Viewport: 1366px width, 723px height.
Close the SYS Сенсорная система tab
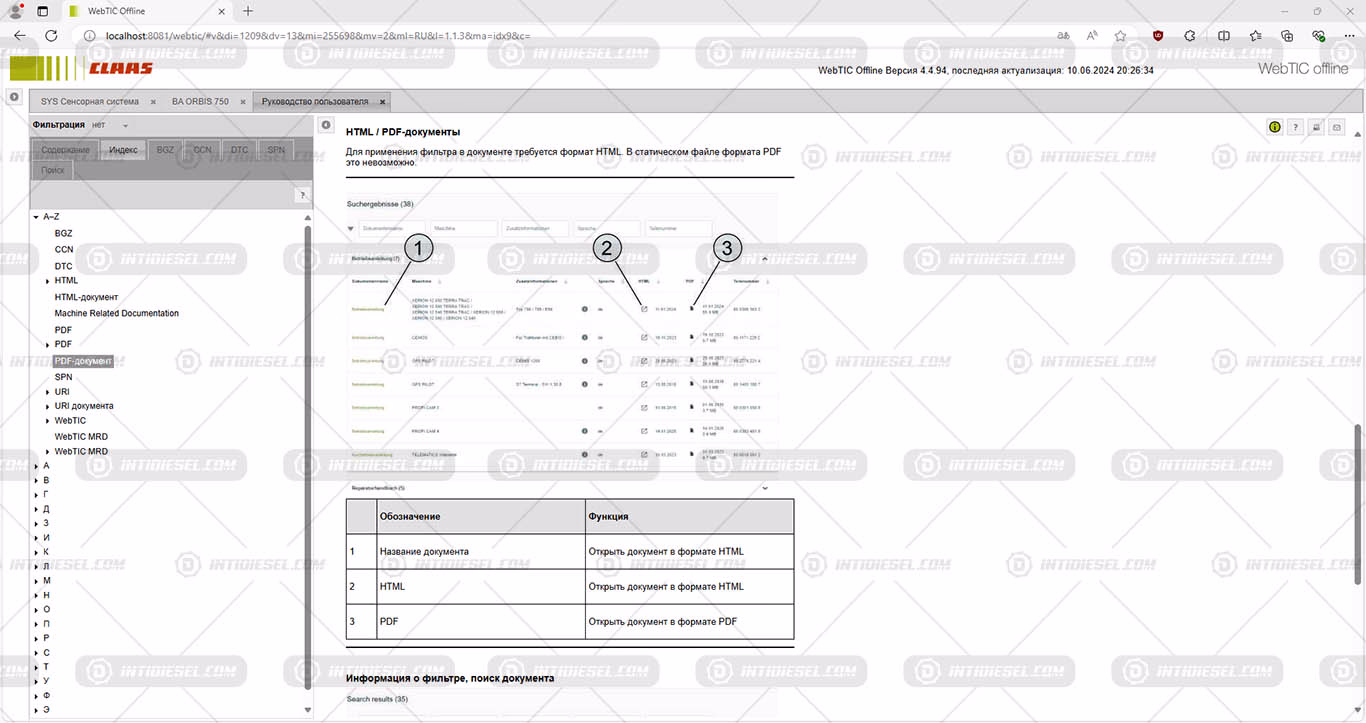coord(152,102)
